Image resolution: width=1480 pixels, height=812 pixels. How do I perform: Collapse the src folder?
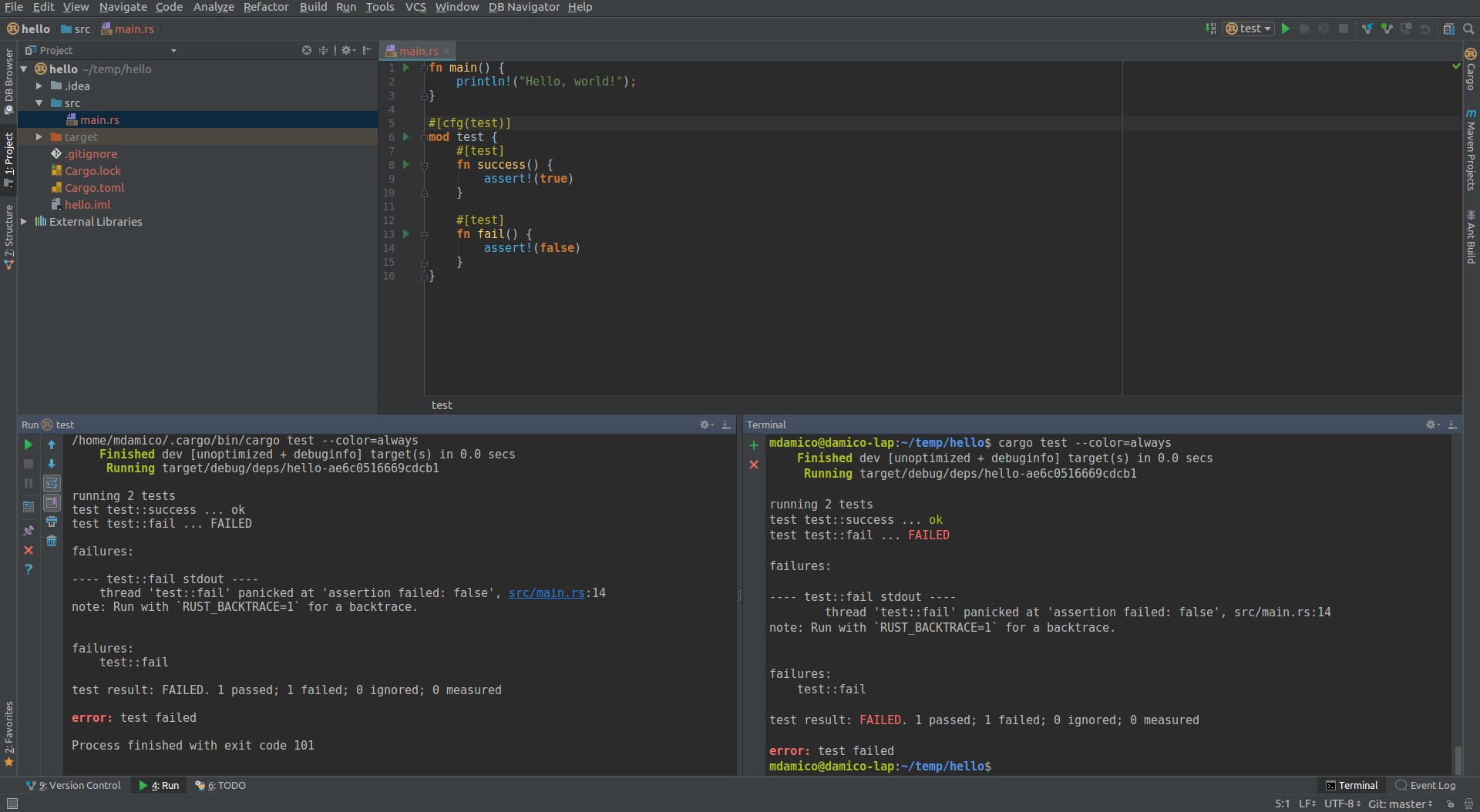pyautogui.click(x=39, y=103)
